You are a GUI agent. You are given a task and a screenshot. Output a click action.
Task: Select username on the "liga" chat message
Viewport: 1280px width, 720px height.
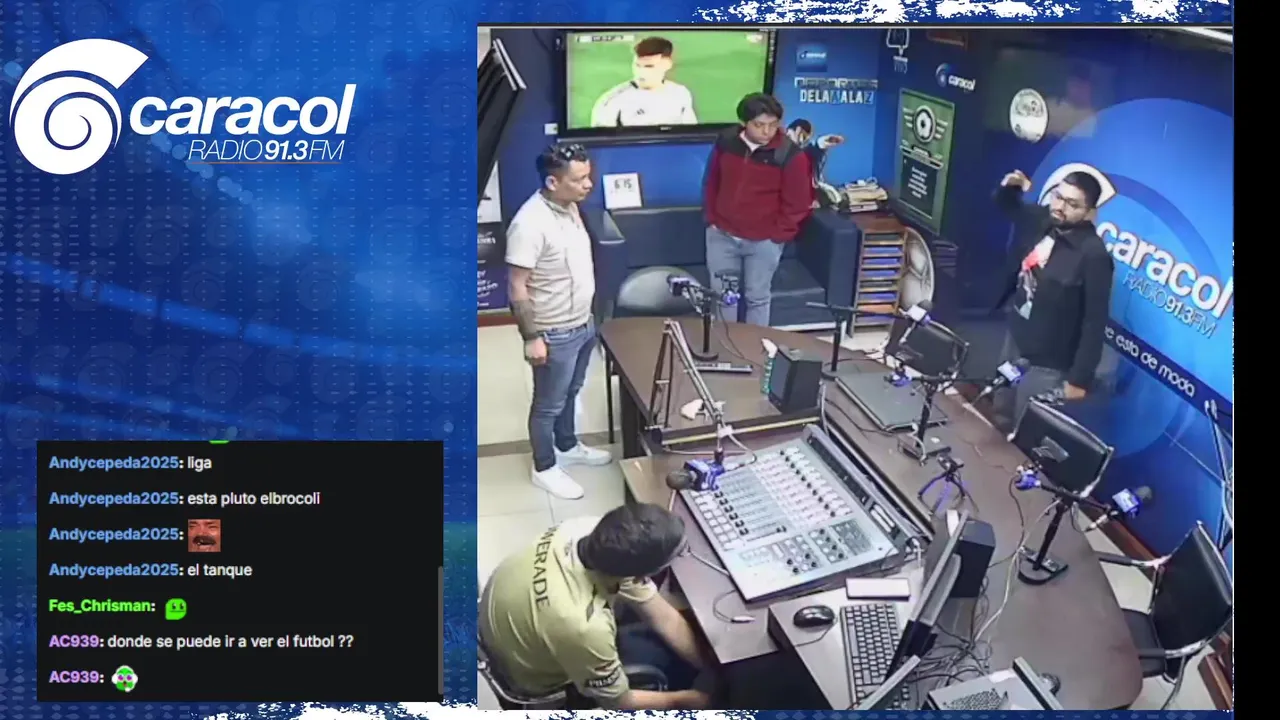(x=115, y=463)
